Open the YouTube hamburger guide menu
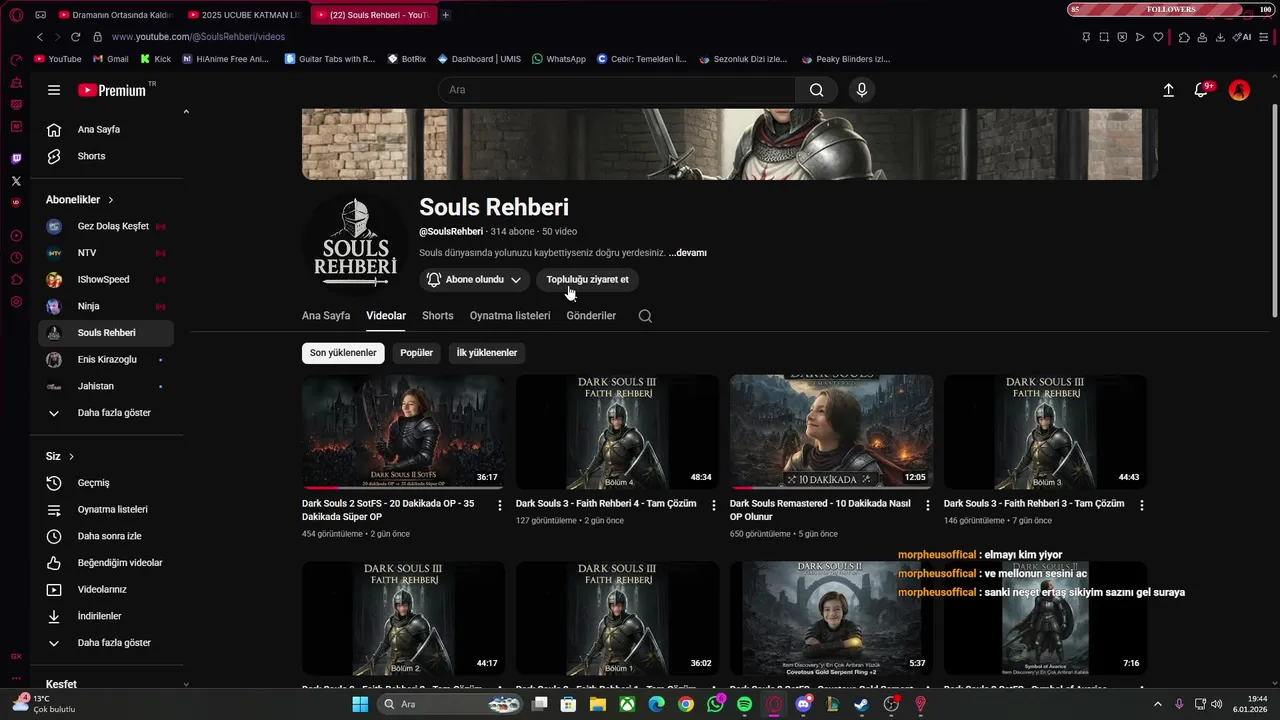The image size is (1280, 720). [54, 90]
